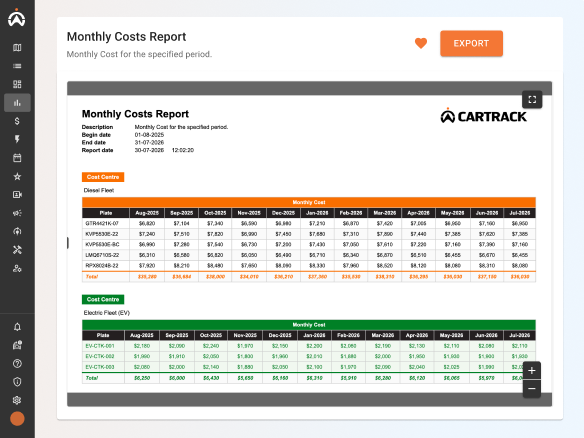This screenshot has width=584, height=438.
Task: Toggle the favorite heart icon
Action: [421, 43]
